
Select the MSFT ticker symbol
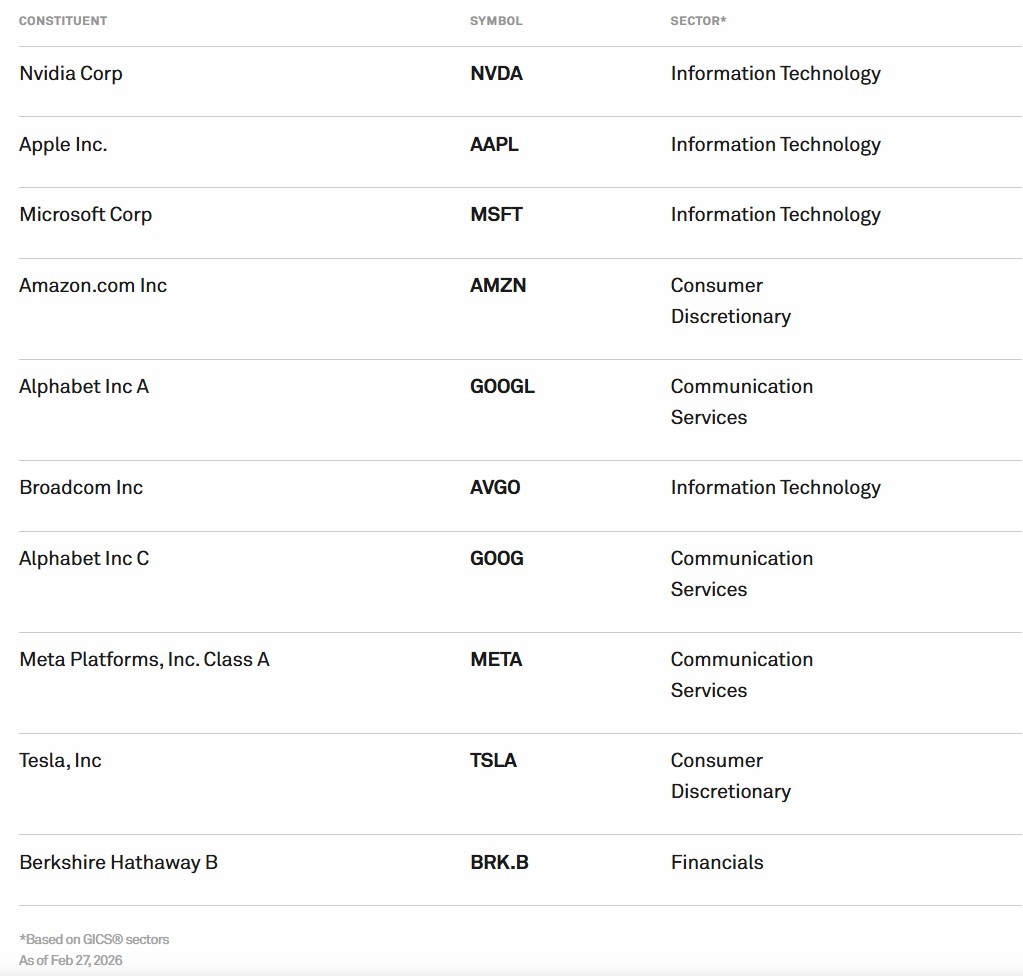click(496, 215)
